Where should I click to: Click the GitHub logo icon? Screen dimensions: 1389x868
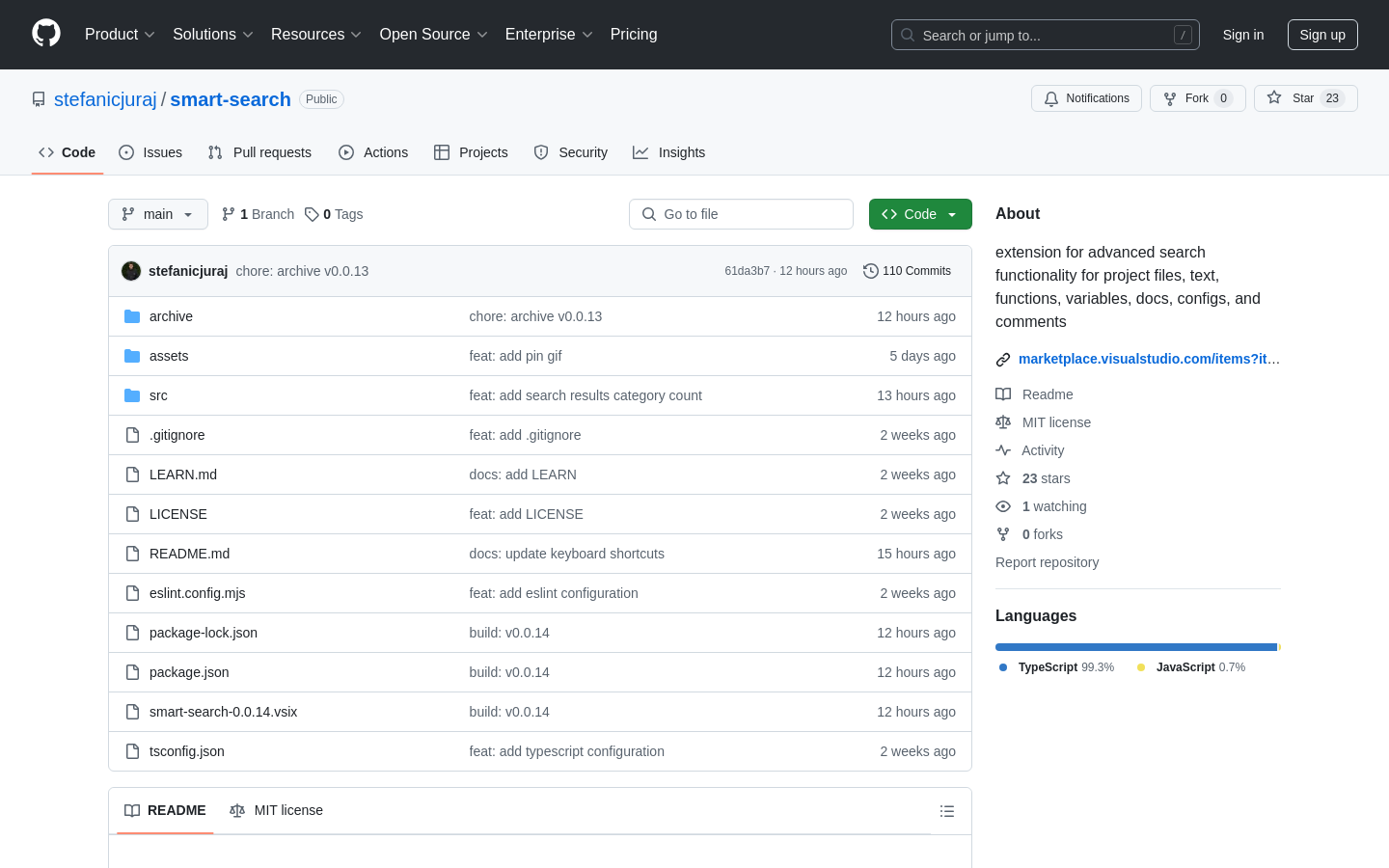pyautogui.click(x=46, y=34)
